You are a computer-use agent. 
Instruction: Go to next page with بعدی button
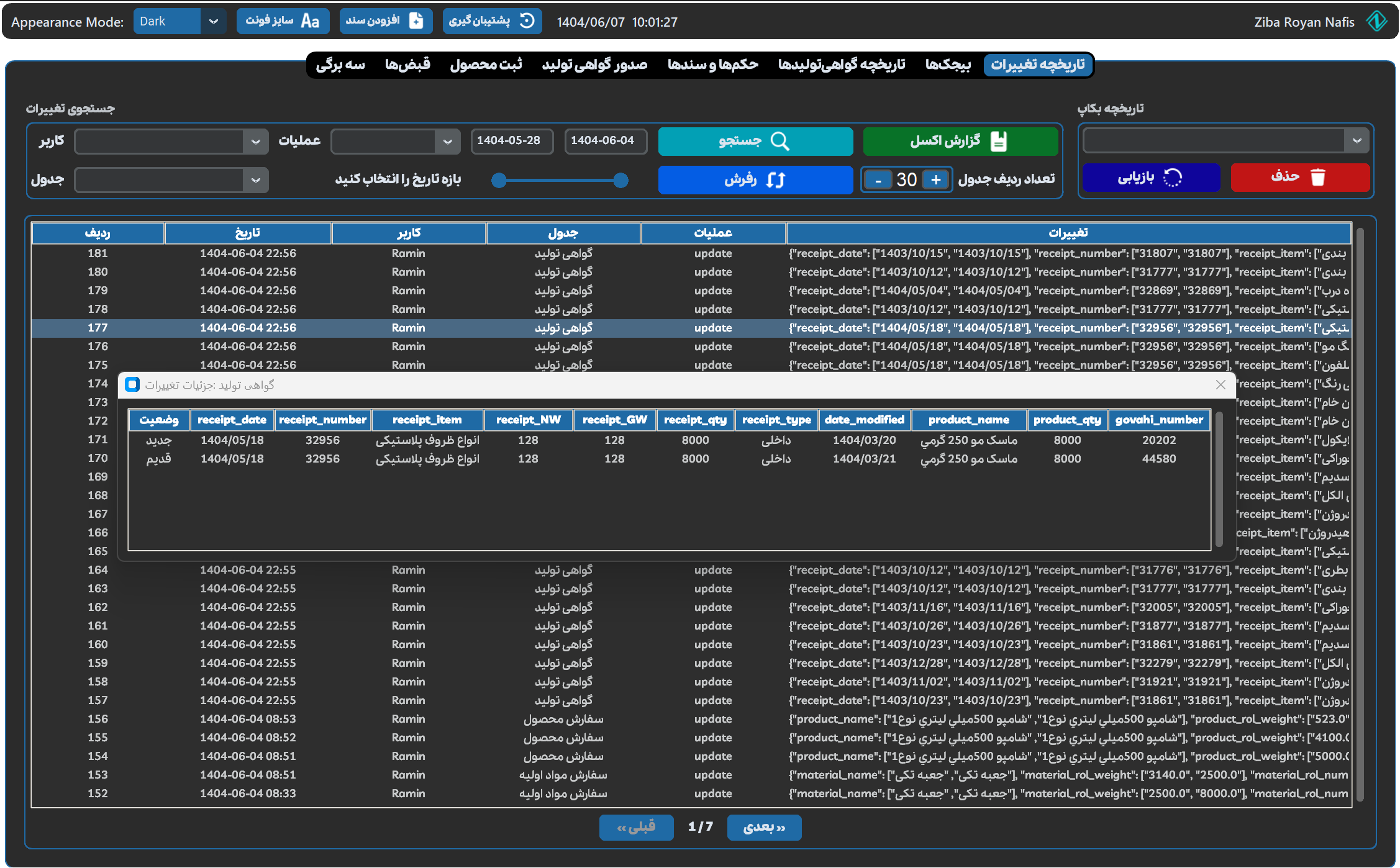764,828
